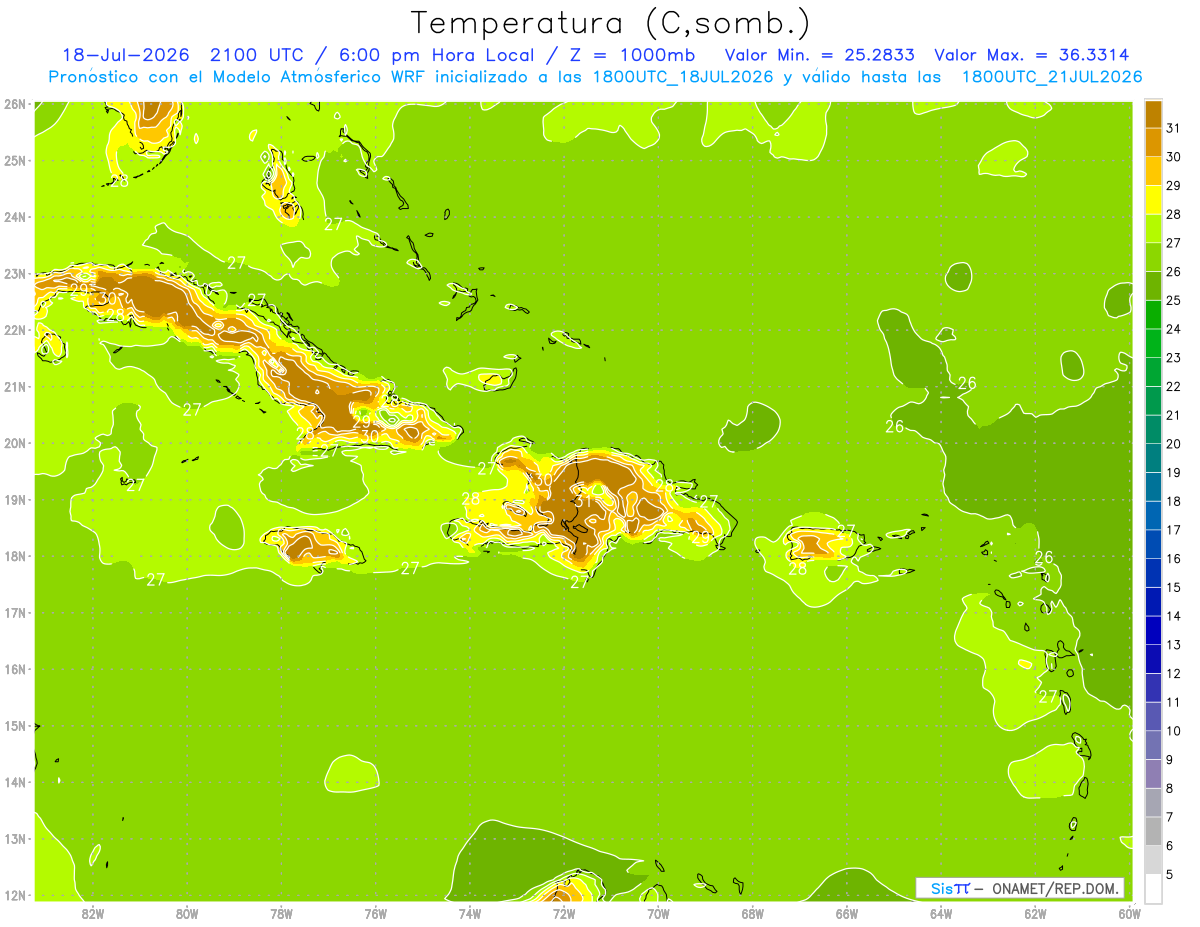1200x927 pixels.
Task: Click 'Valor Max. = 36.3314' text
Action: click(1032, 55)
